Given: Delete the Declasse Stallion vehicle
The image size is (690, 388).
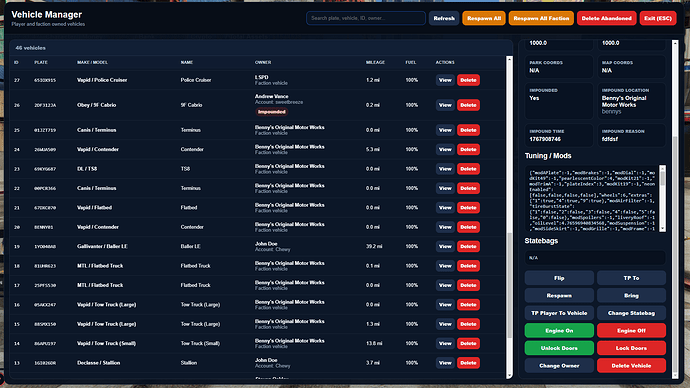Looking at the screenshot, I should pyautogui.click(x=468, y=363).
